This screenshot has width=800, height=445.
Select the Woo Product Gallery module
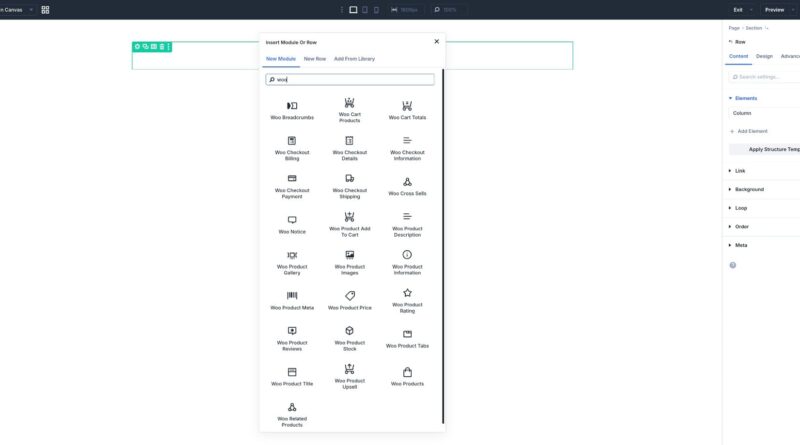point(292,262)
